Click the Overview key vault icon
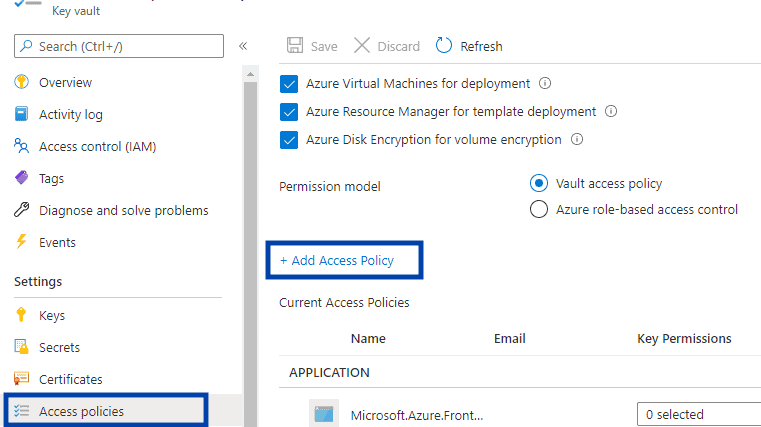761x427 pixels. click(21, 82)
